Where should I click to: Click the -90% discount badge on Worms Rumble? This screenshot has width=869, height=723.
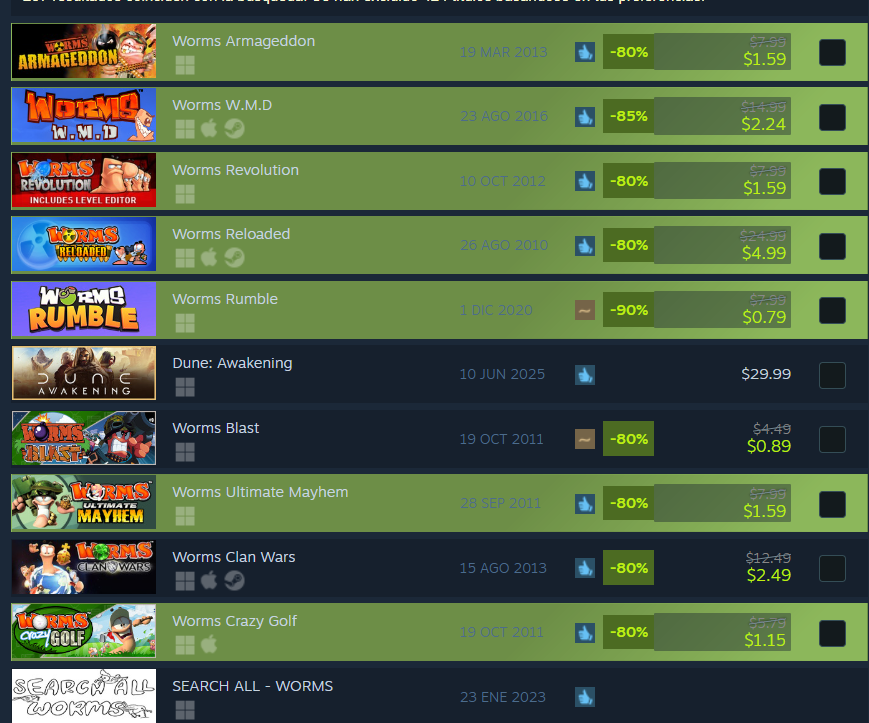tap(628, 310)
